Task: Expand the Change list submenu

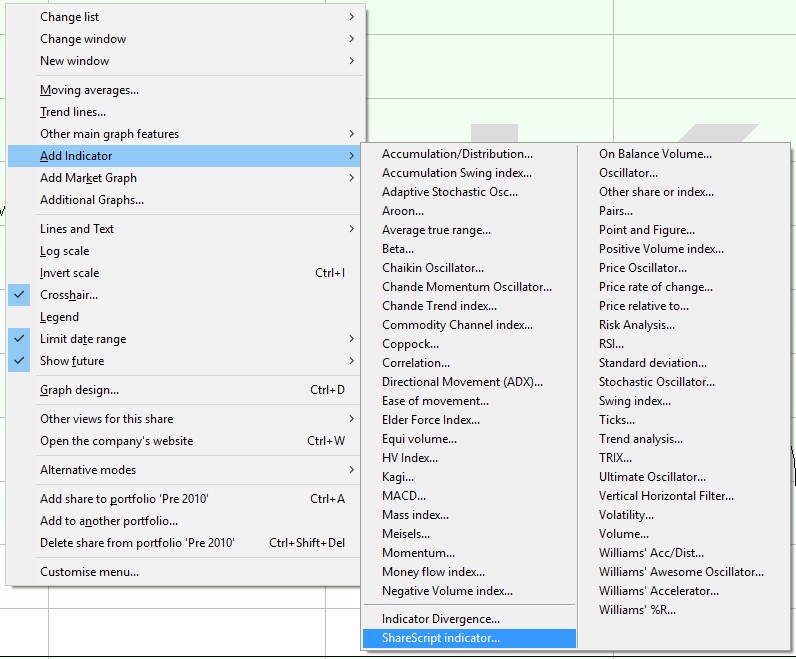Action: pos(69,17)
